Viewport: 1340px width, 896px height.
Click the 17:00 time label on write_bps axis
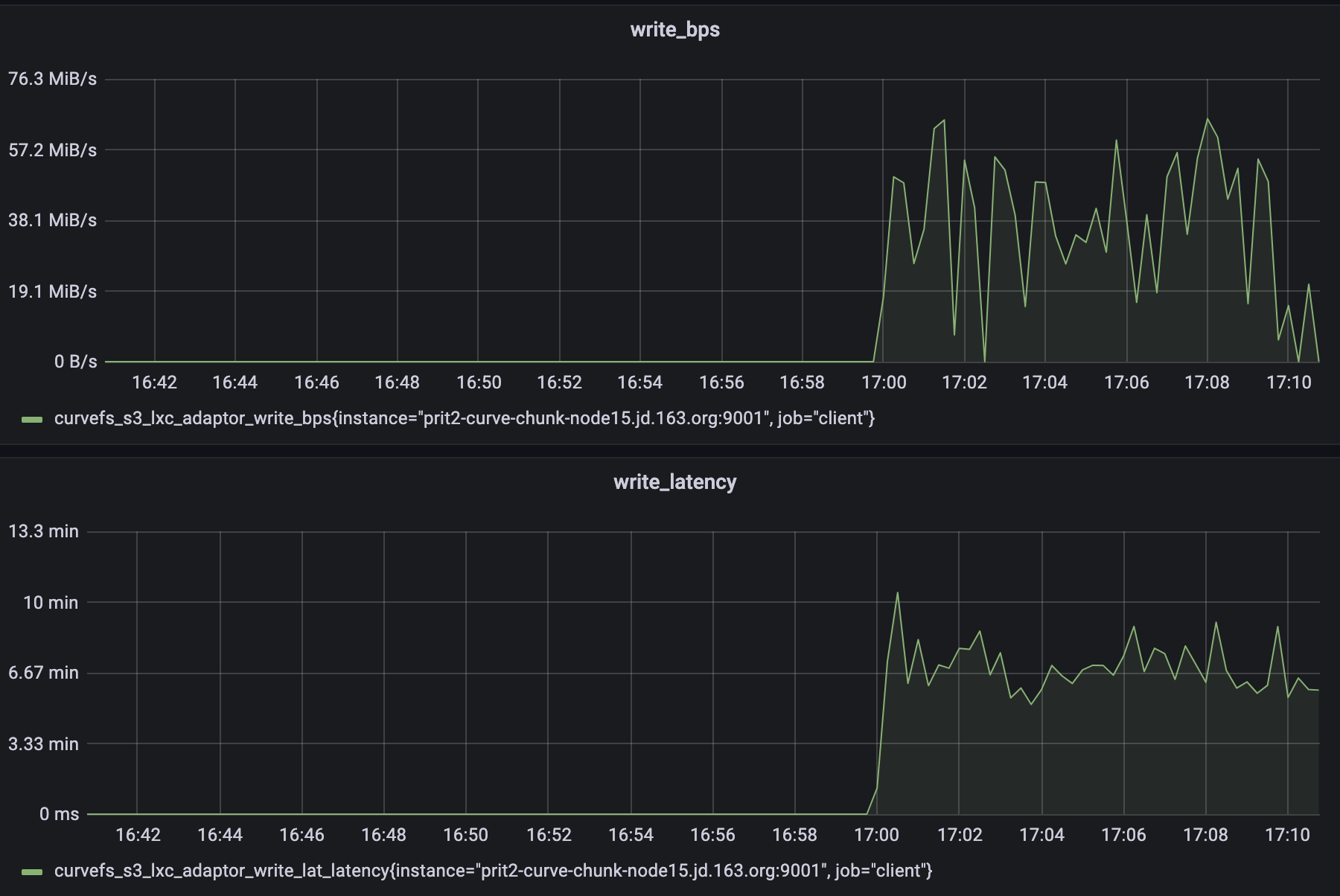click(885, 383)
